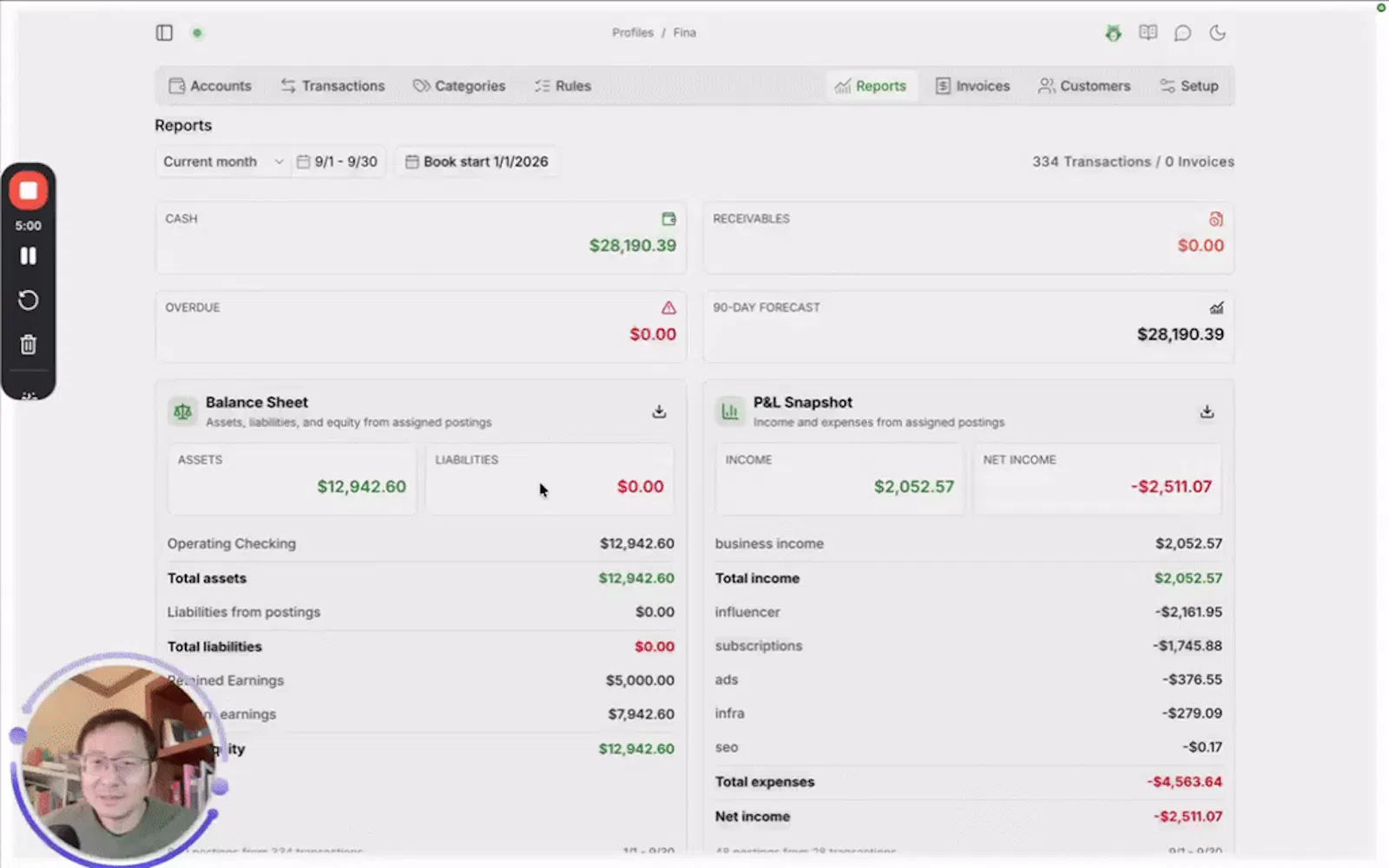Toggle dark mode moon icon
Screen dimensions: 1389x868
click(1217, 33)
